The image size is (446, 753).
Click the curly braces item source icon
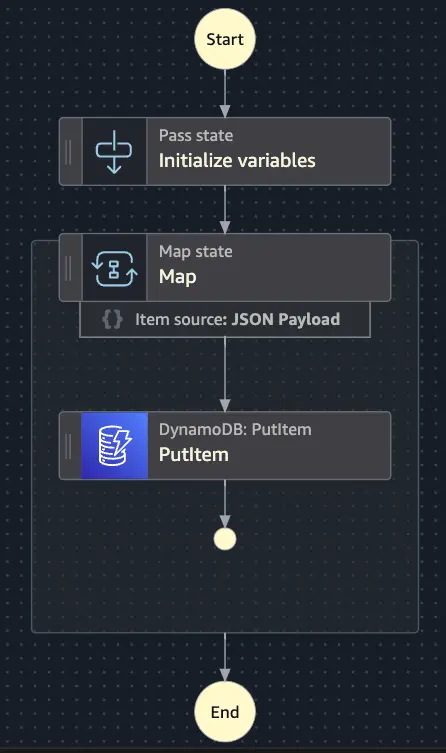point(112,319)
